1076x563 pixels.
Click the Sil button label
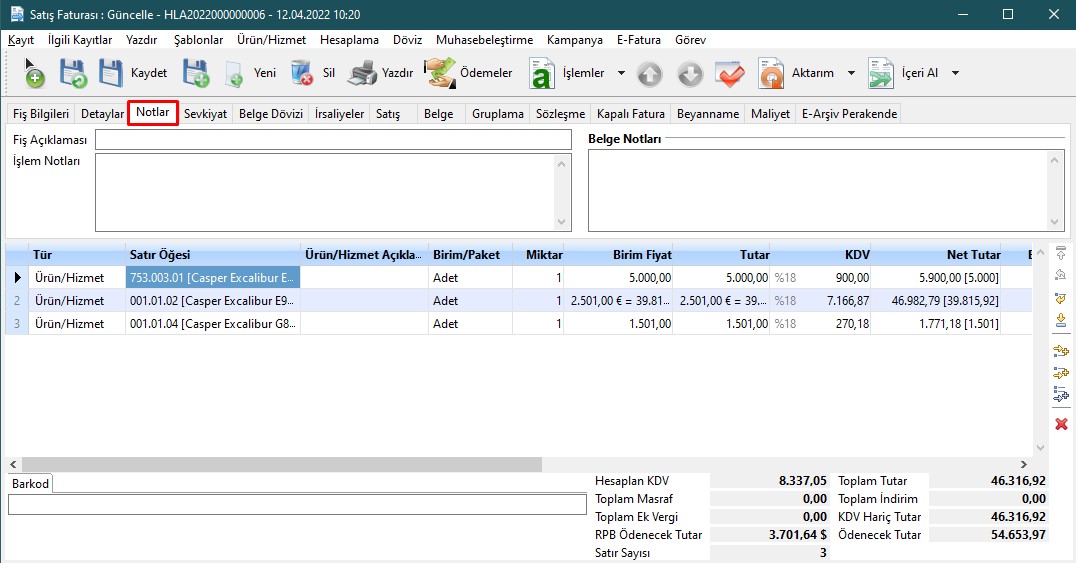tap(329, 73)
